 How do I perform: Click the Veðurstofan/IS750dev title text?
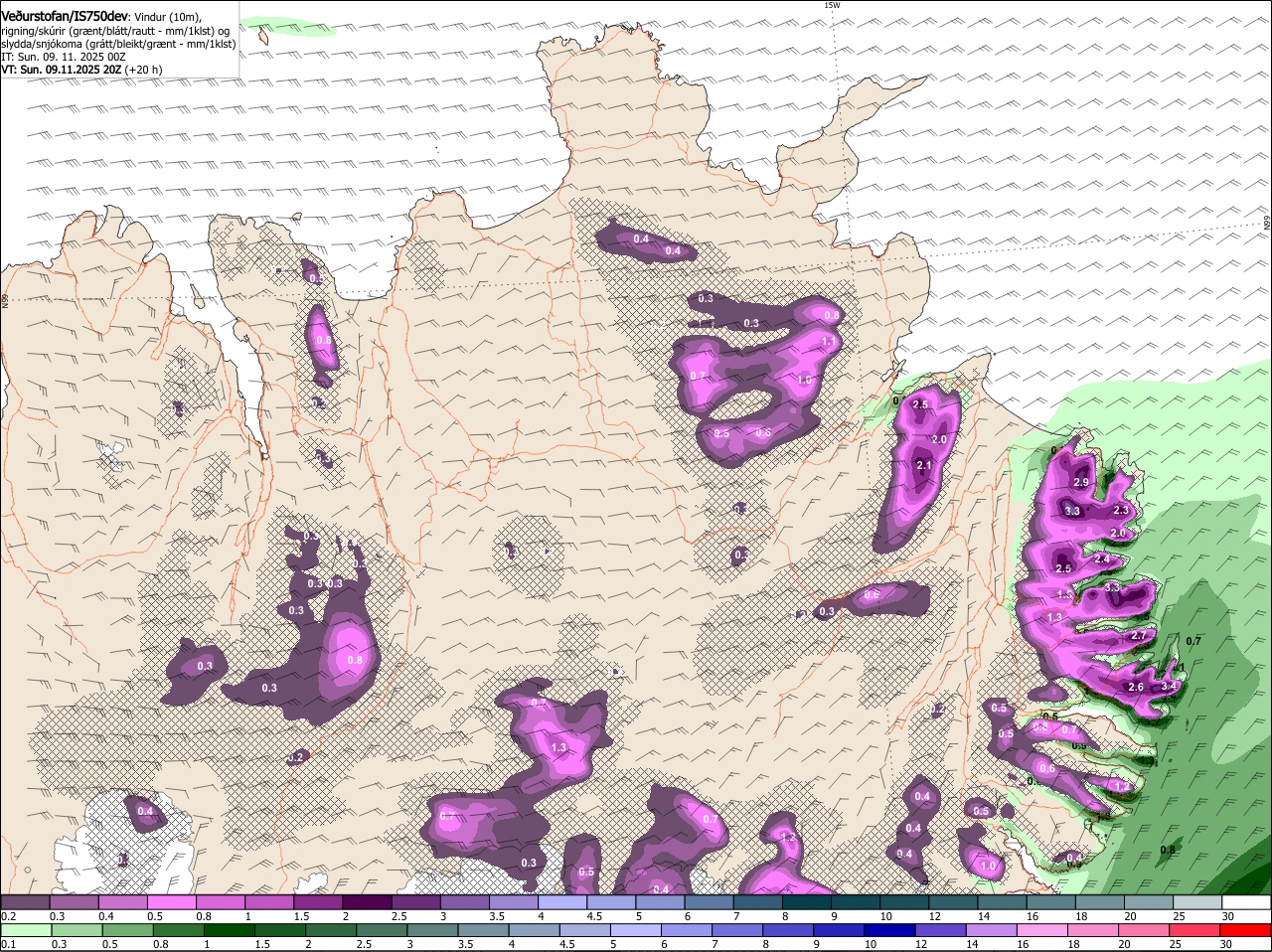point(65,16)
